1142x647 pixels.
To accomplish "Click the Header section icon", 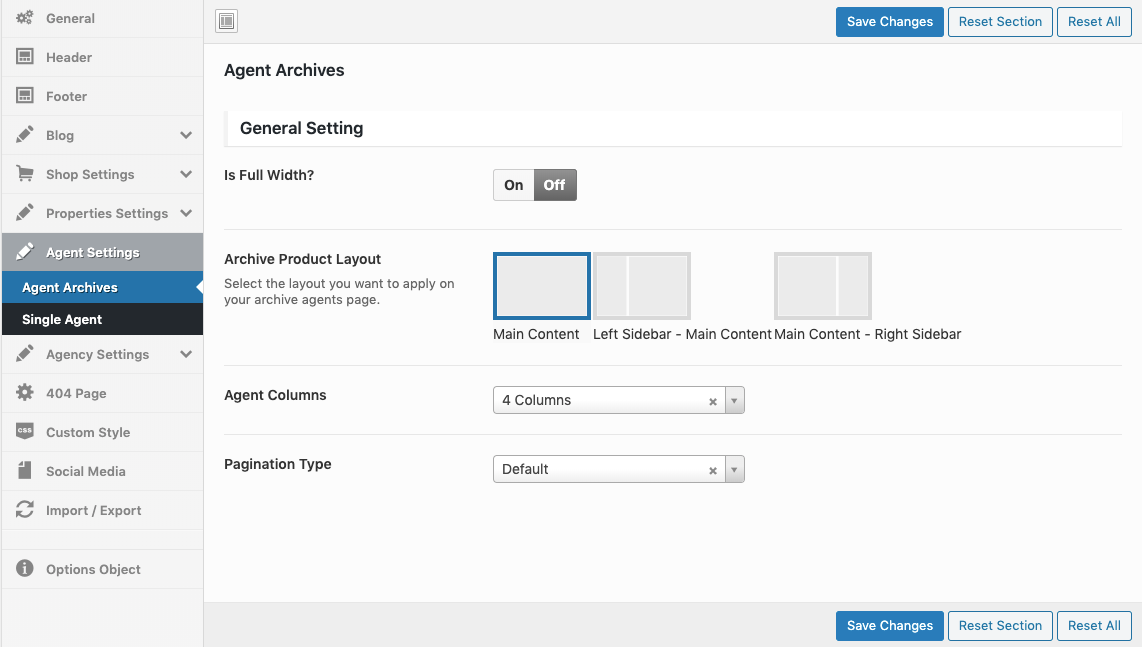I will (24, 57).
